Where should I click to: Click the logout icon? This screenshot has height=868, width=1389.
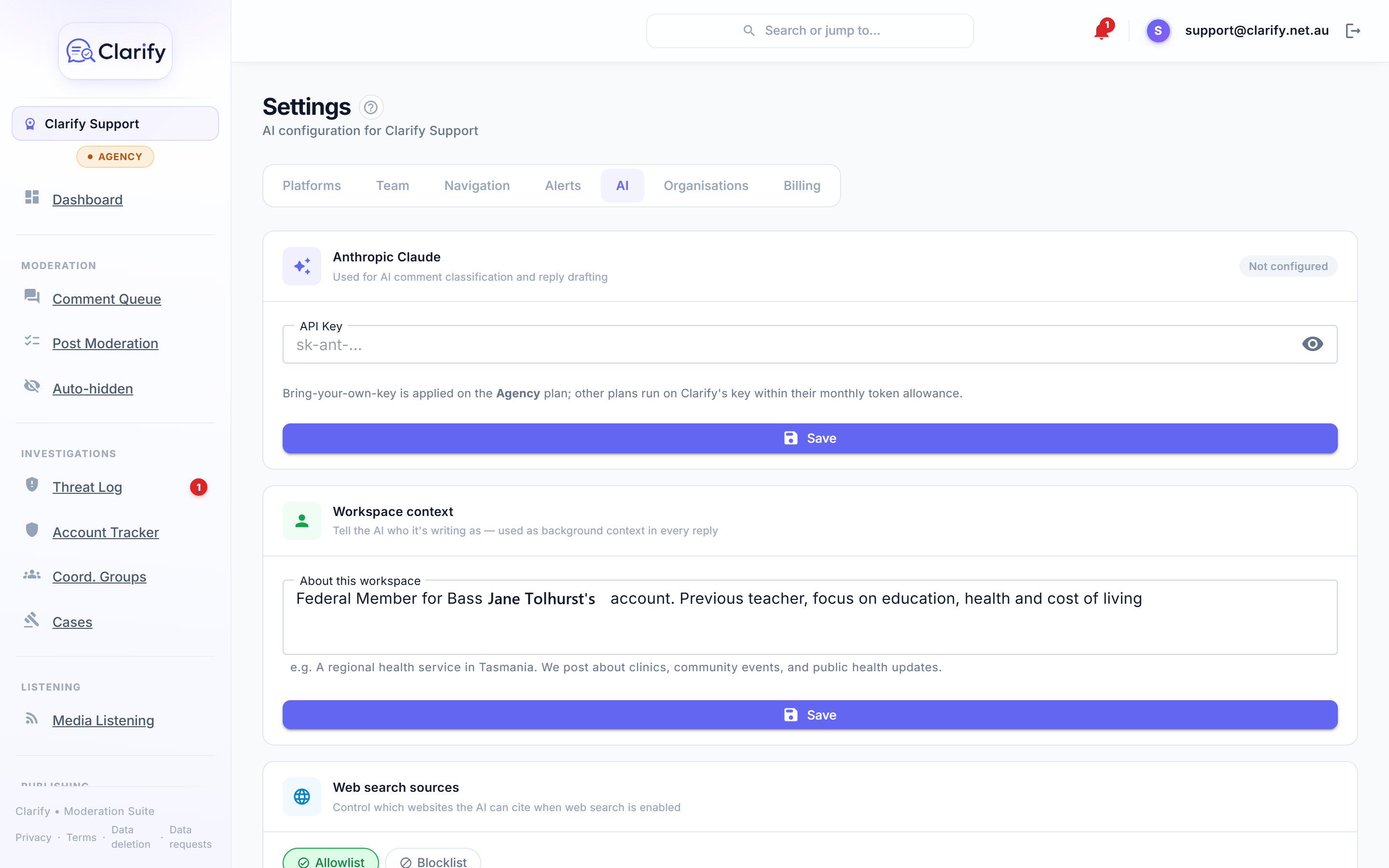click(1353, 30)
